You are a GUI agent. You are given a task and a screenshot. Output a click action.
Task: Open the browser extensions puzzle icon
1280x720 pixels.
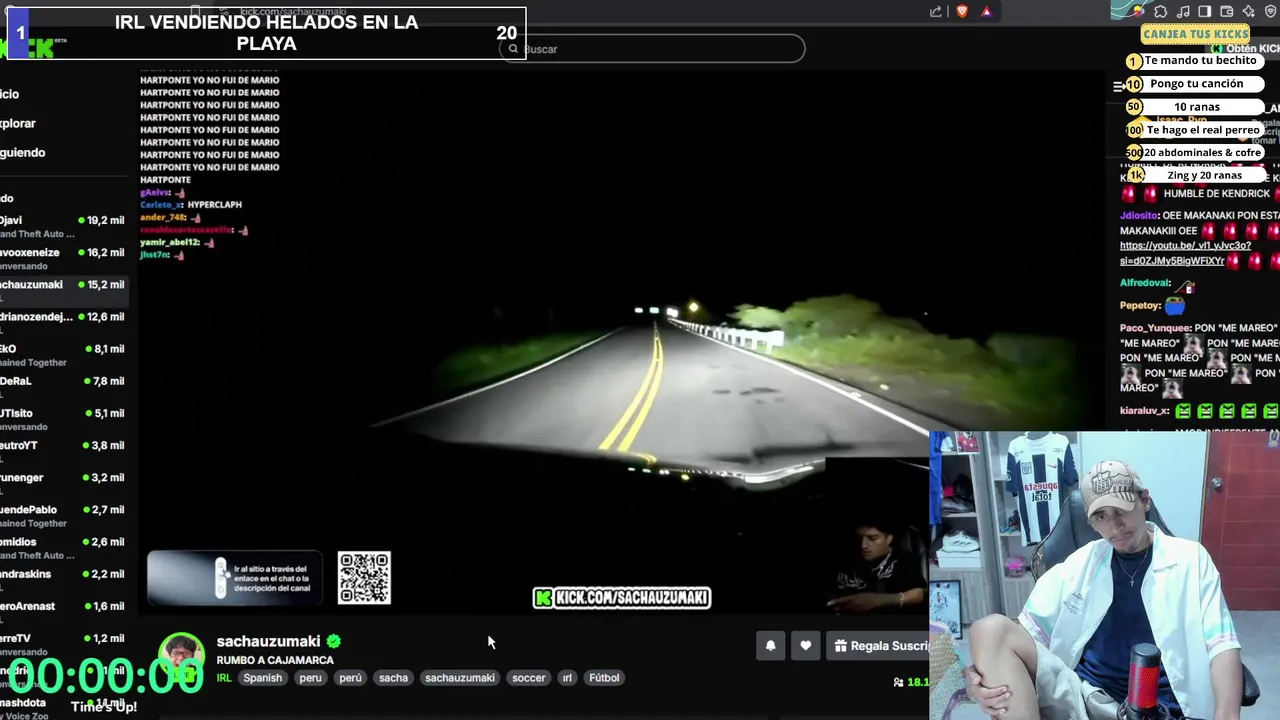1161,12
